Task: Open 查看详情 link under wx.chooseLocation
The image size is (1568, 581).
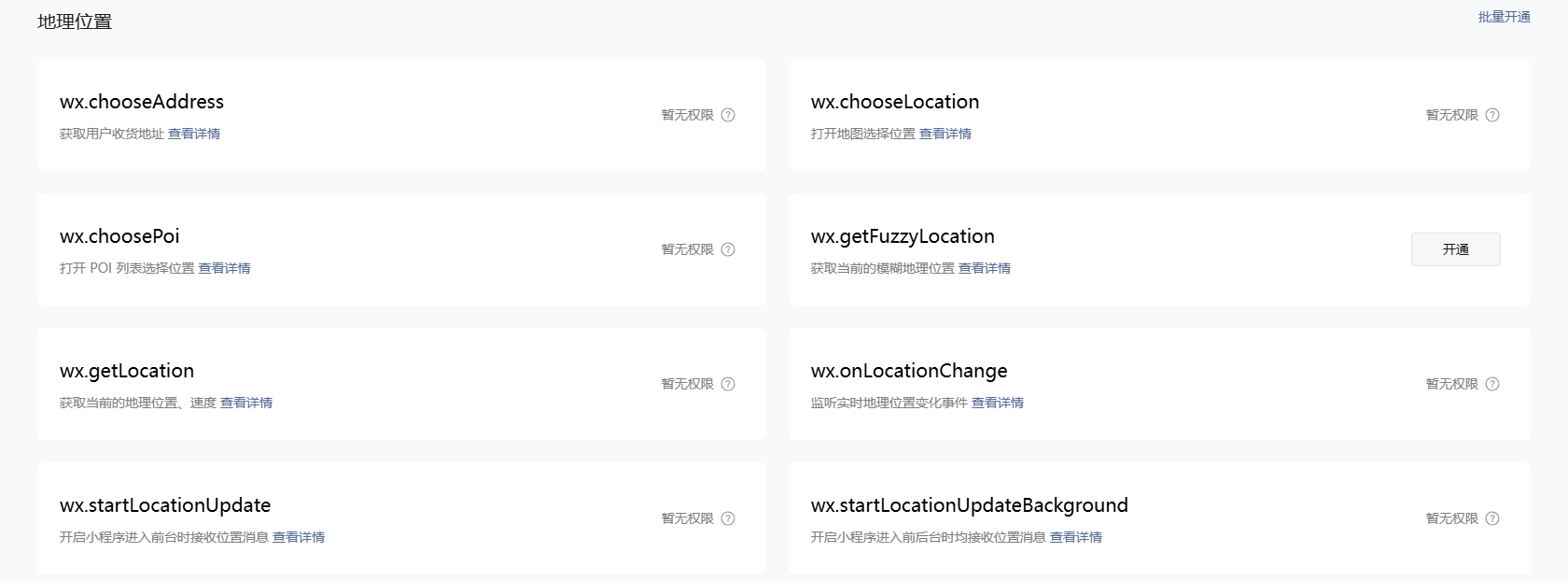Action: (x=945, y=134)
